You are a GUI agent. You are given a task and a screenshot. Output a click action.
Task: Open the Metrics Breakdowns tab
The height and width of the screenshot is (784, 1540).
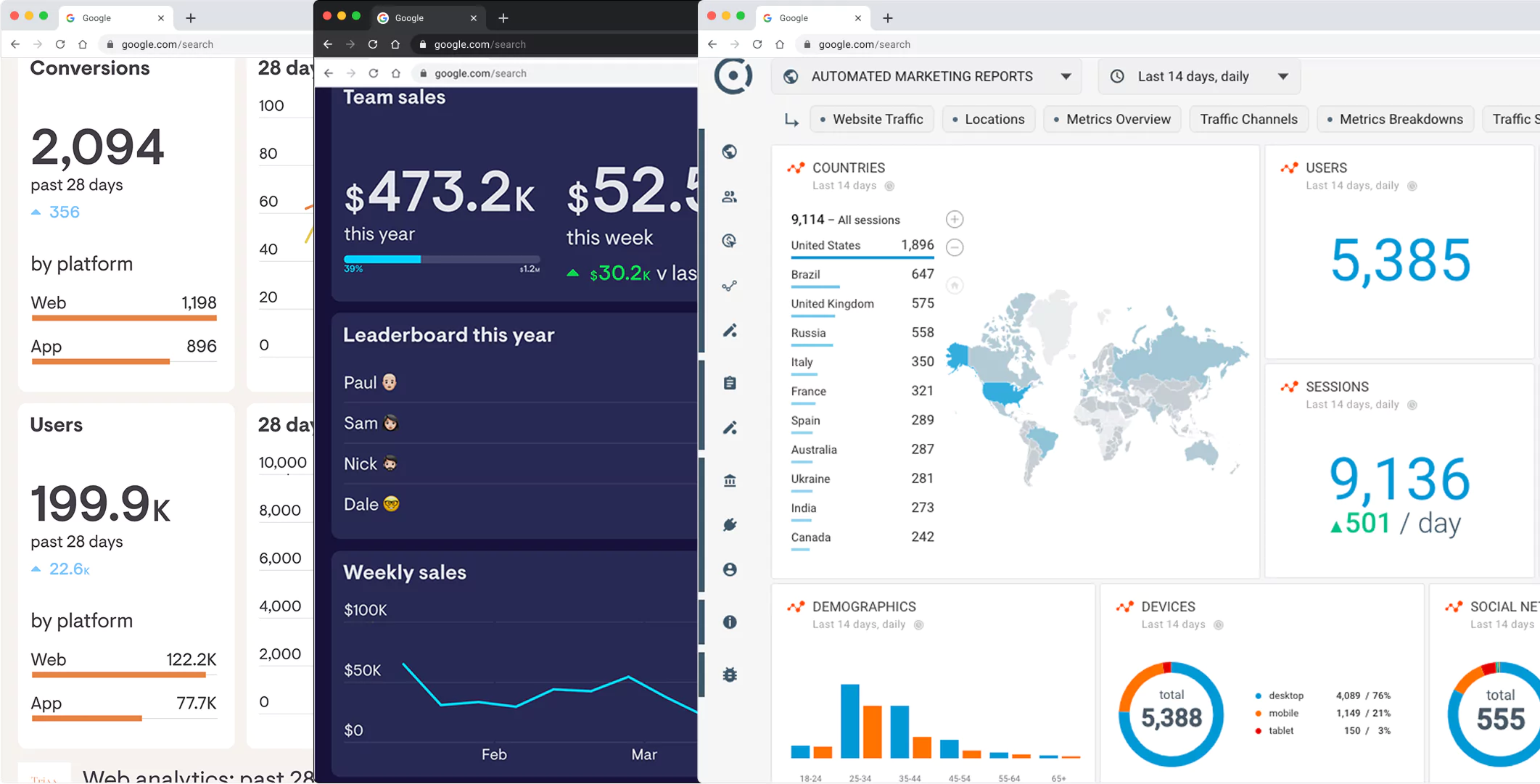pyautogui.click(x=1394, y=120)
